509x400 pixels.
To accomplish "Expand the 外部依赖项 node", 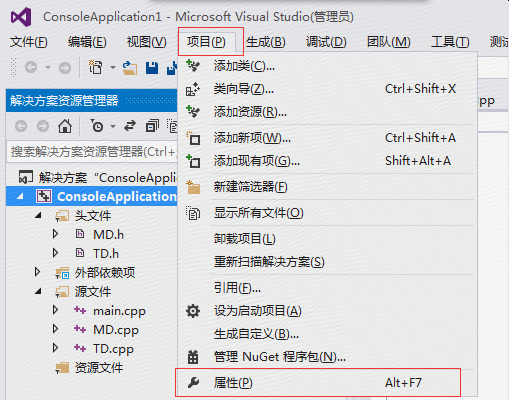I will pos(37,272).
